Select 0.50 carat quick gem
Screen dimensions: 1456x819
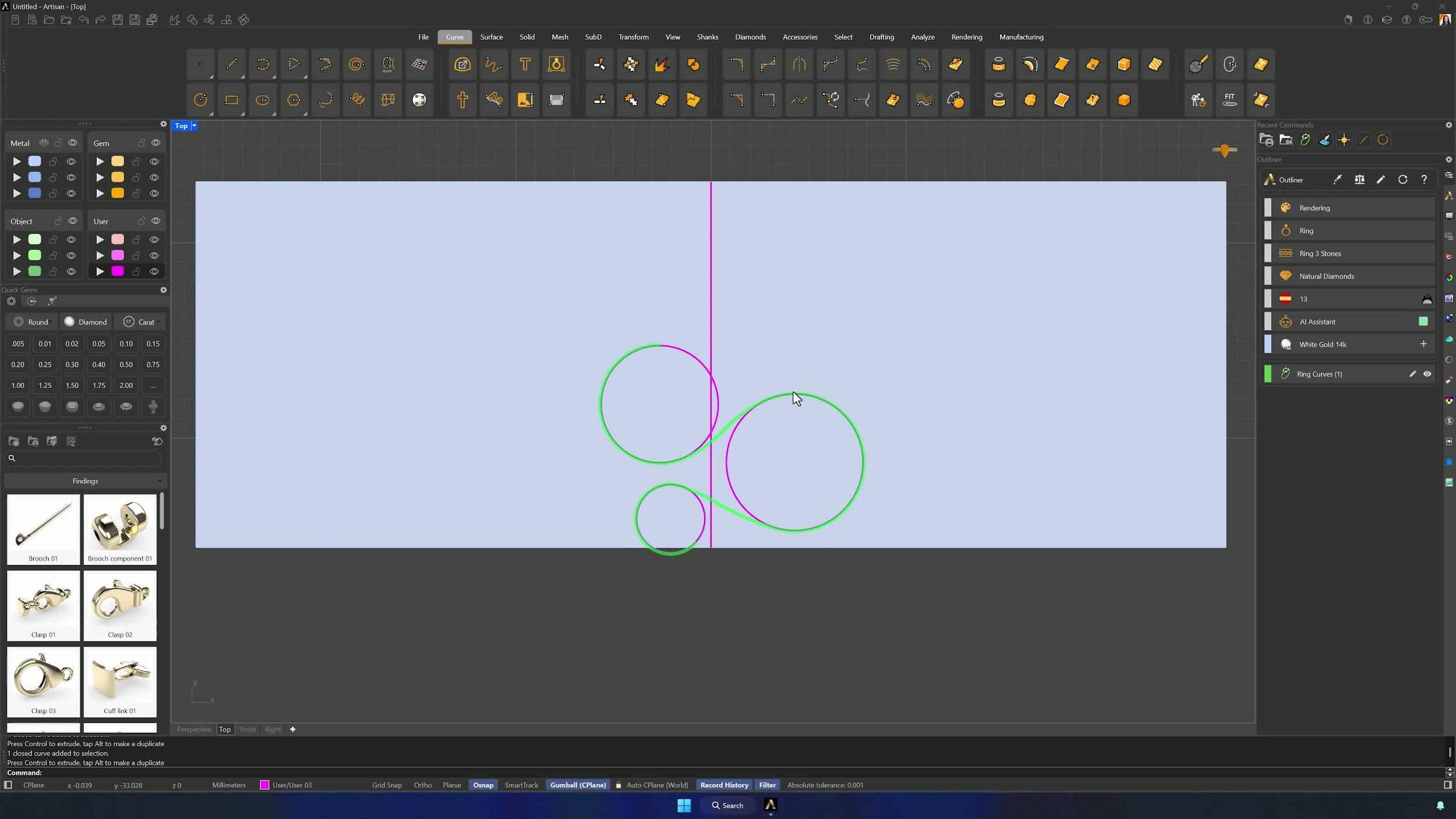[126, 365]
